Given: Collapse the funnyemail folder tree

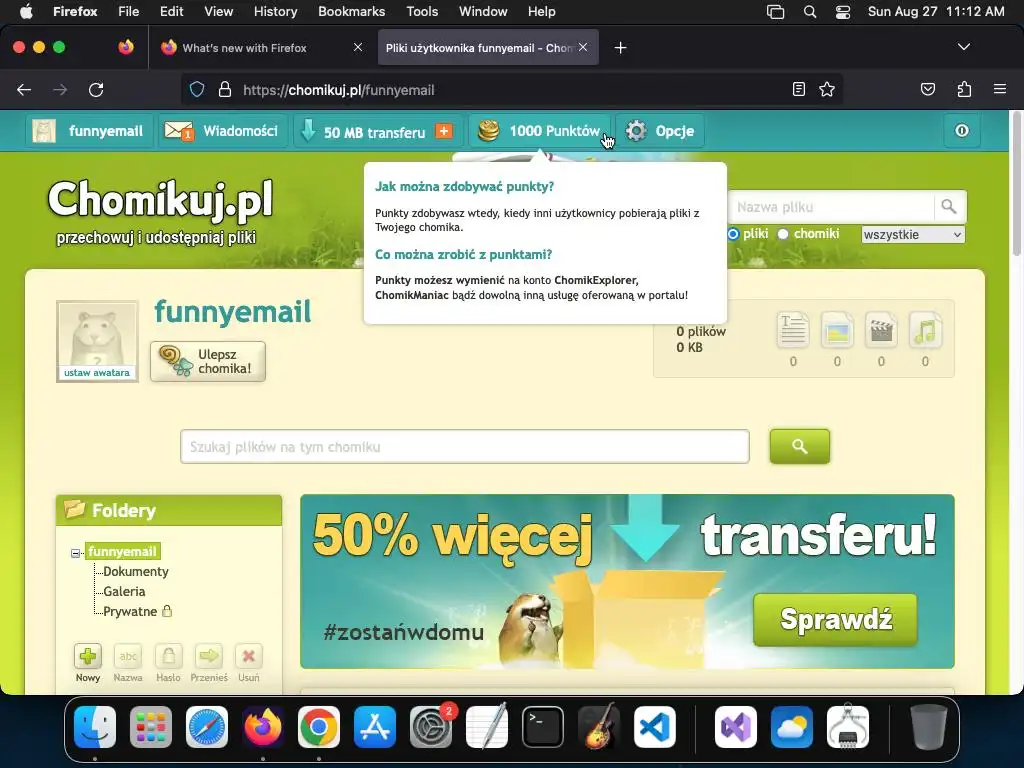Looking at the screenshot, I should (x=75, y=553).
